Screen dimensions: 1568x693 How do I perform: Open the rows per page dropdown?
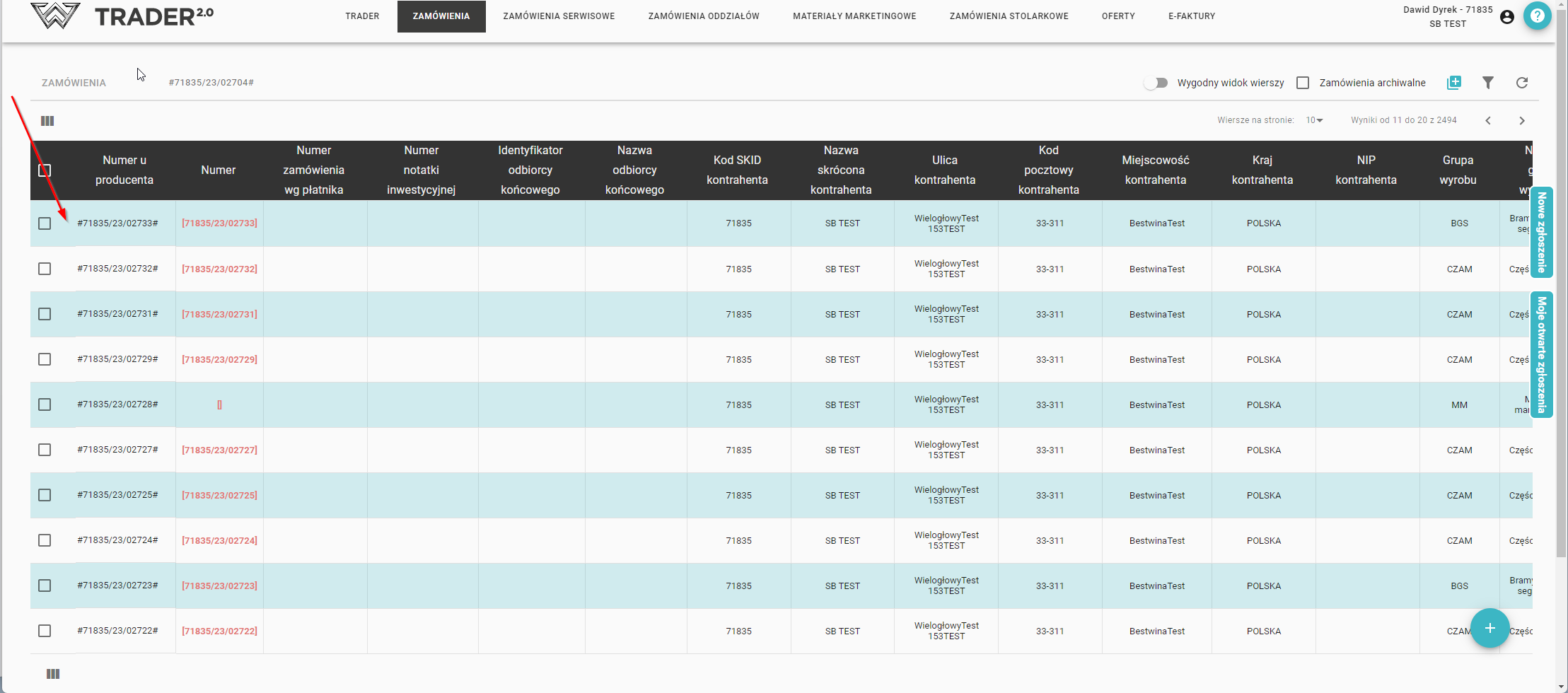click(1314, 120)
